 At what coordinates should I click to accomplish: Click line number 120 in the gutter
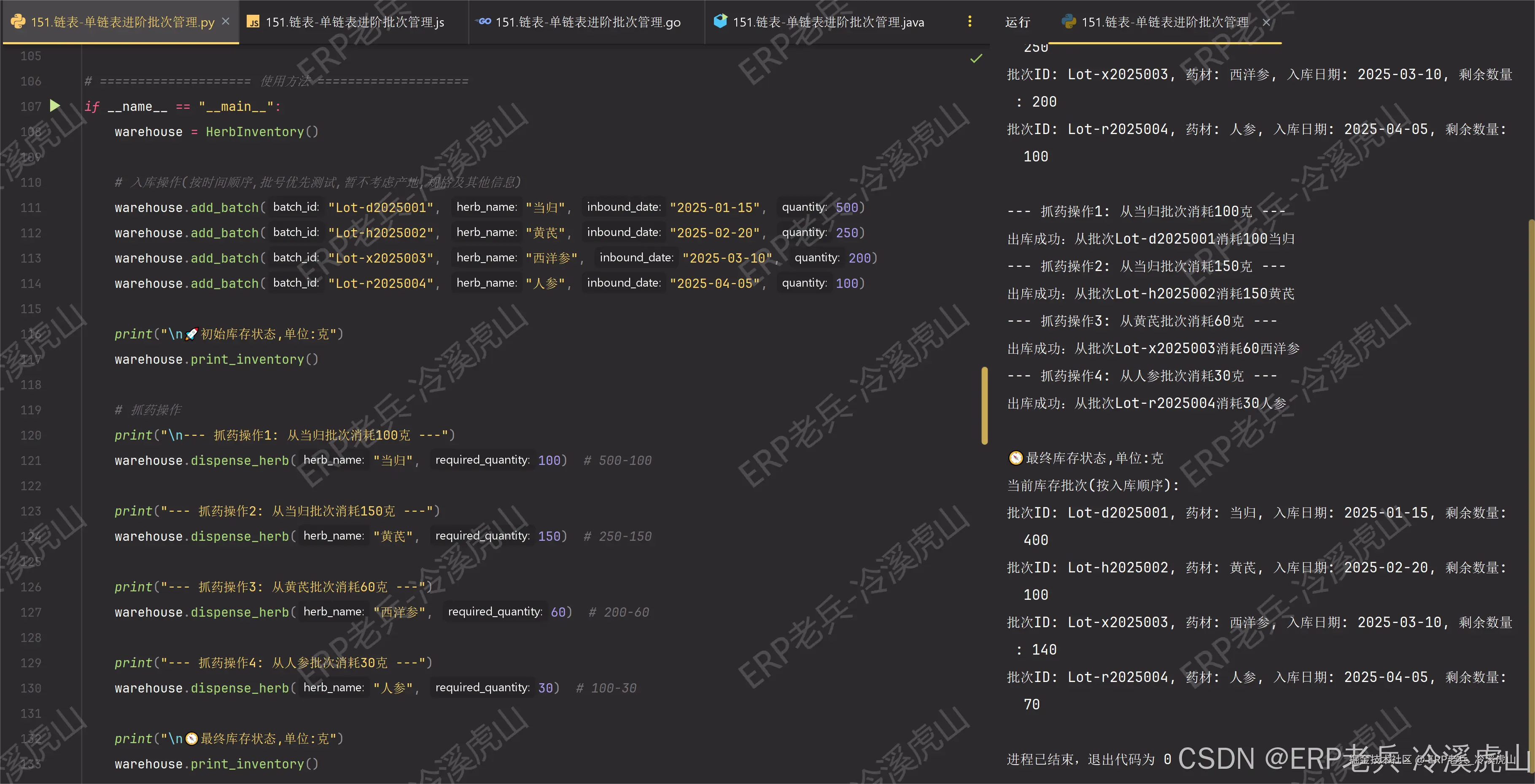coord(30,435)
